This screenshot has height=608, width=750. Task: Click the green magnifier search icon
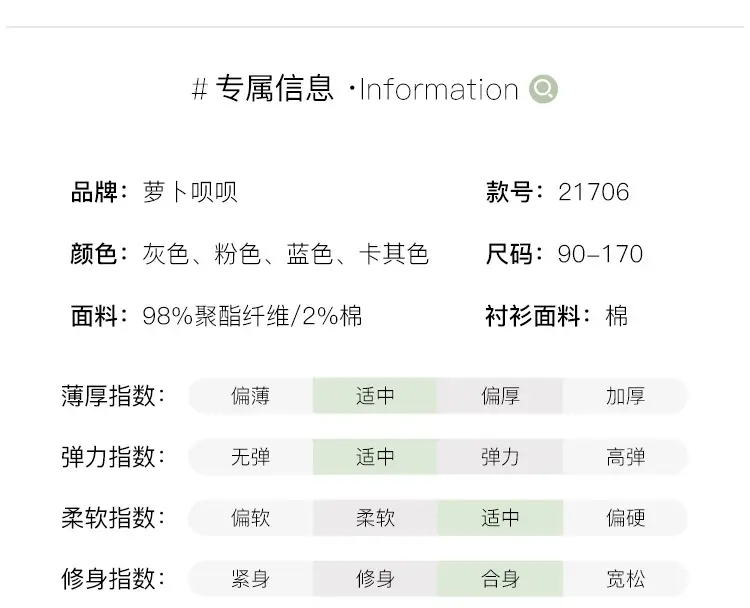[543, 88]
